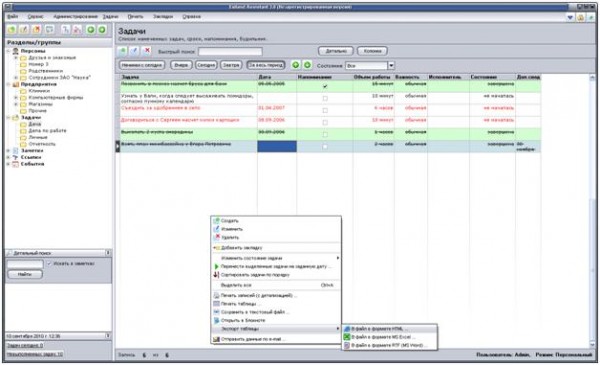Expand the Компьютерные фирмы folder node
This screenshot has width=600, height=365.
pyautogui.click(x=16, y=98)
